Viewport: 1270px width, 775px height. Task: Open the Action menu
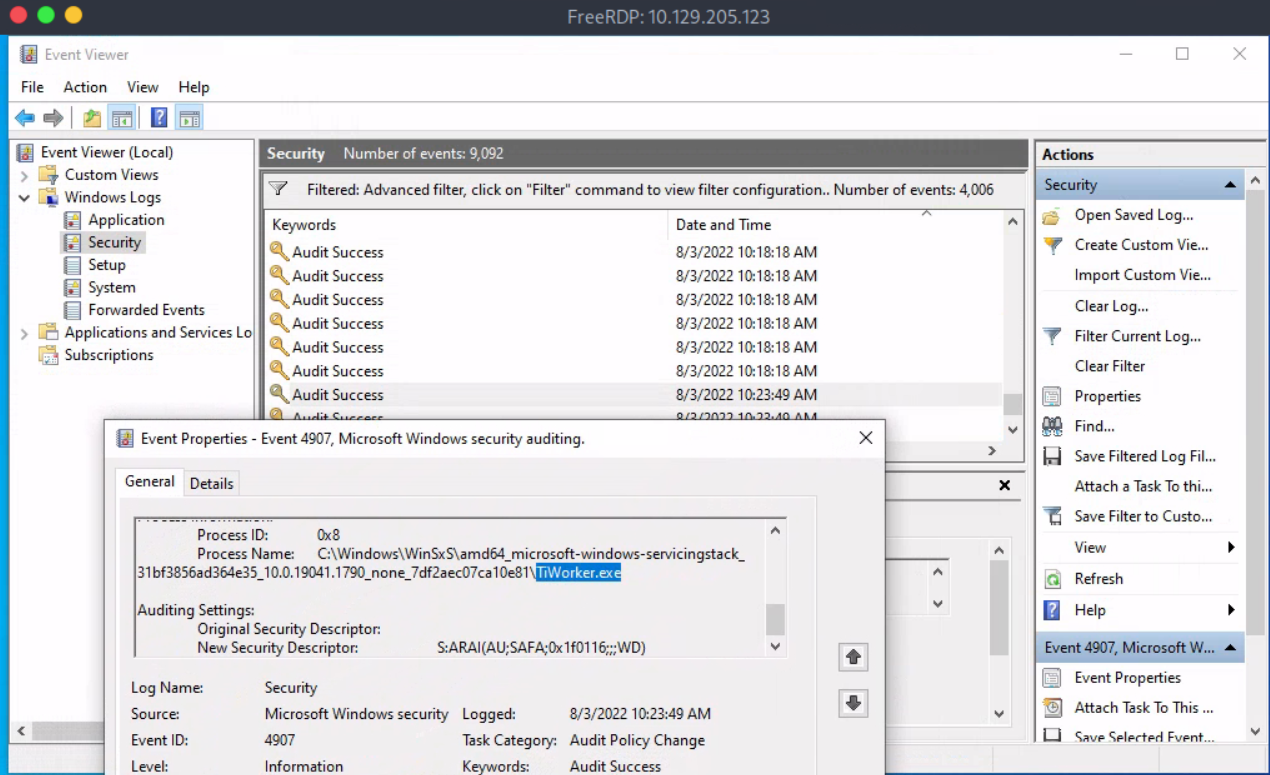(85, 87)
